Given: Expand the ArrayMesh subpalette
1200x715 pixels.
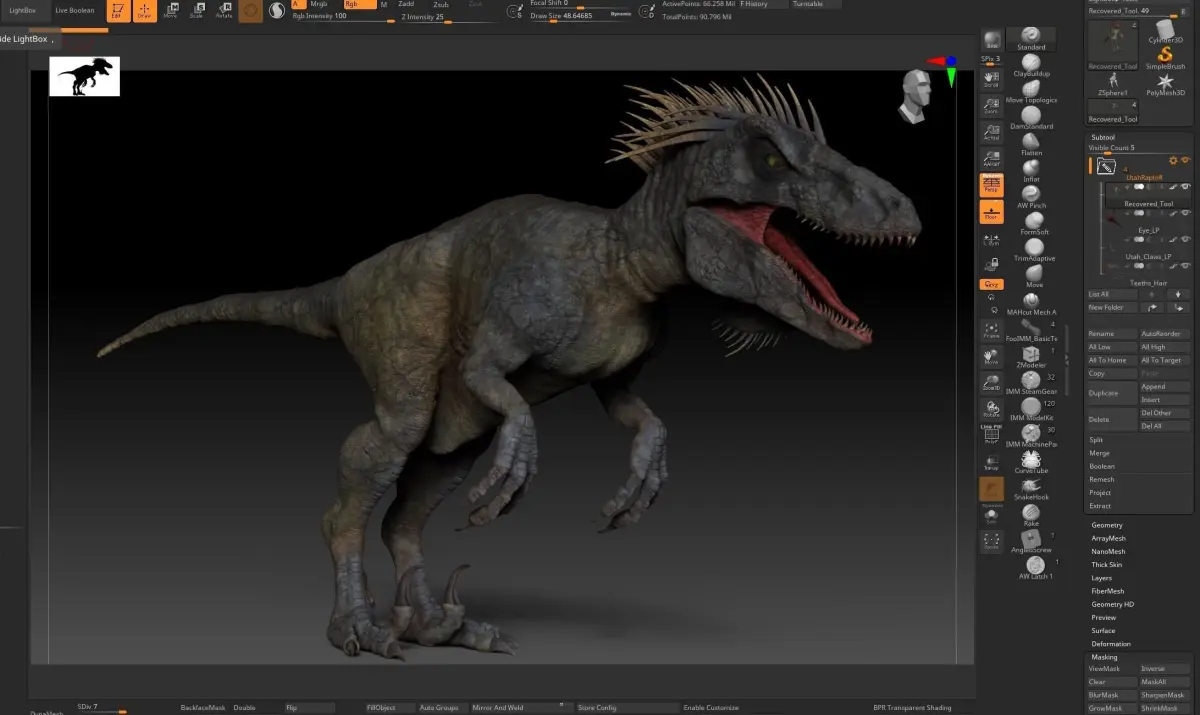Looking at the screenshot, I should [x=1109, y=538].
